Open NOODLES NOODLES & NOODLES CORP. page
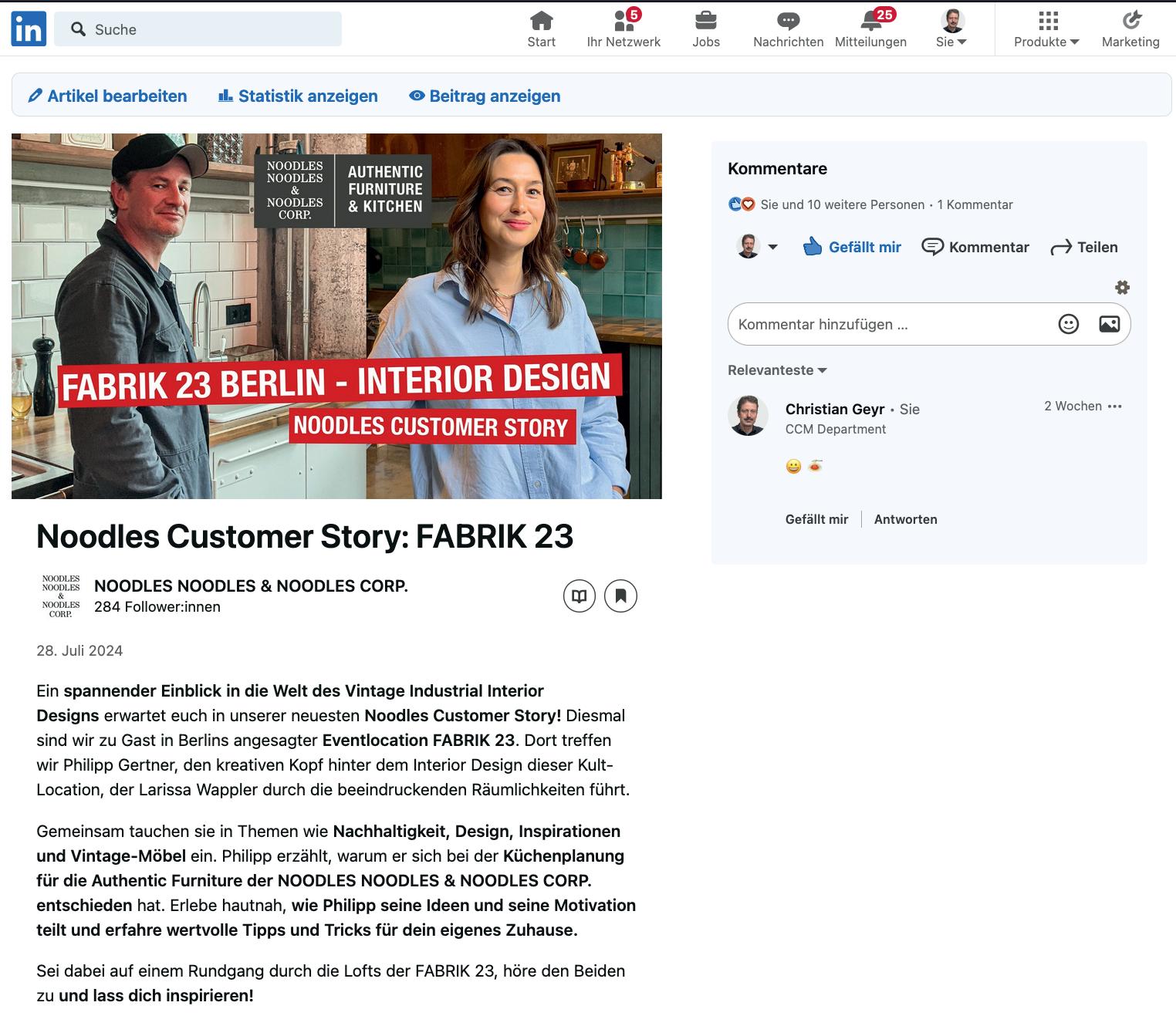Screen dimensions: 1176x1026 pyautogui.click(x=251, y=586)
